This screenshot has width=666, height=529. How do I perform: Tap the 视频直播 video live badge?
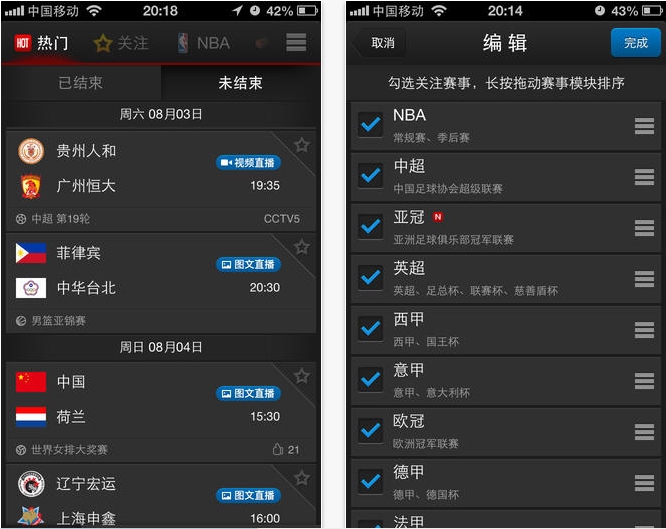point(248,162)
